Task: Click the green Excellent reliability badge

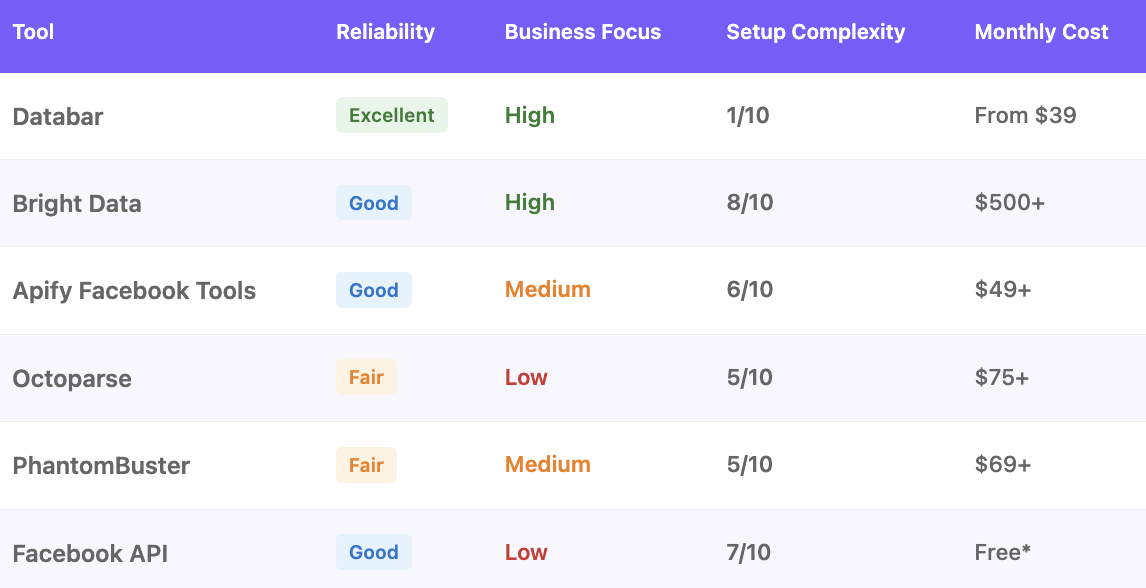Action: click(x=392, y=115)
